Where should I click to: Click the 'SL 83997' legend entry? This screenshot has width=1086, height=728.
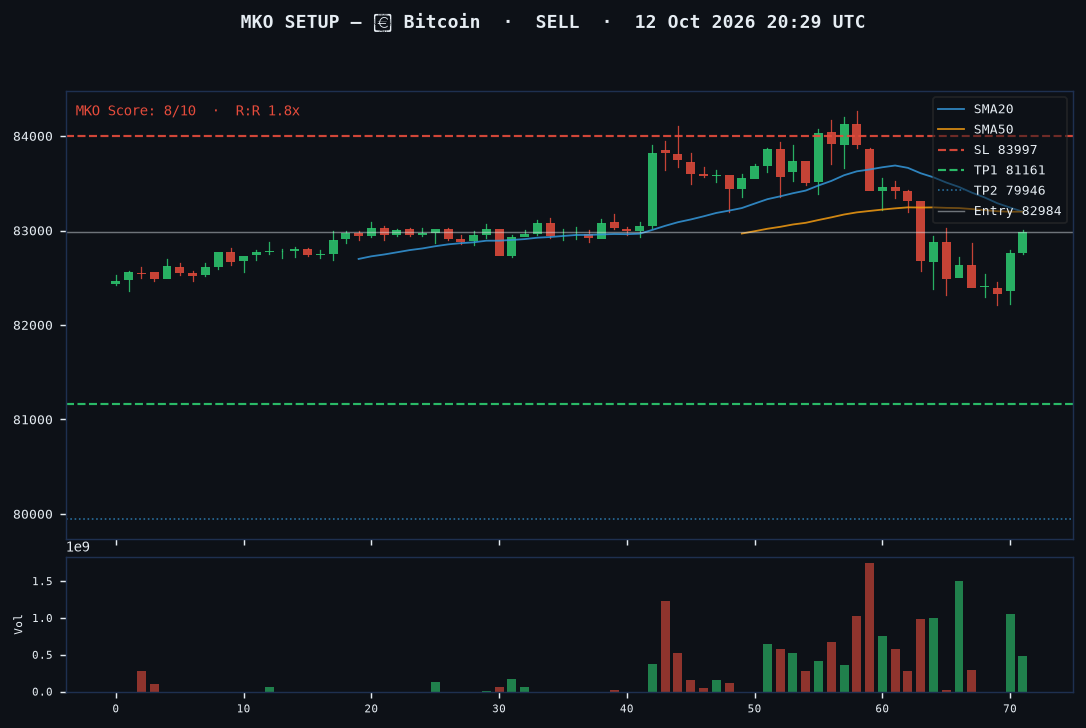[x=987, y=150]
